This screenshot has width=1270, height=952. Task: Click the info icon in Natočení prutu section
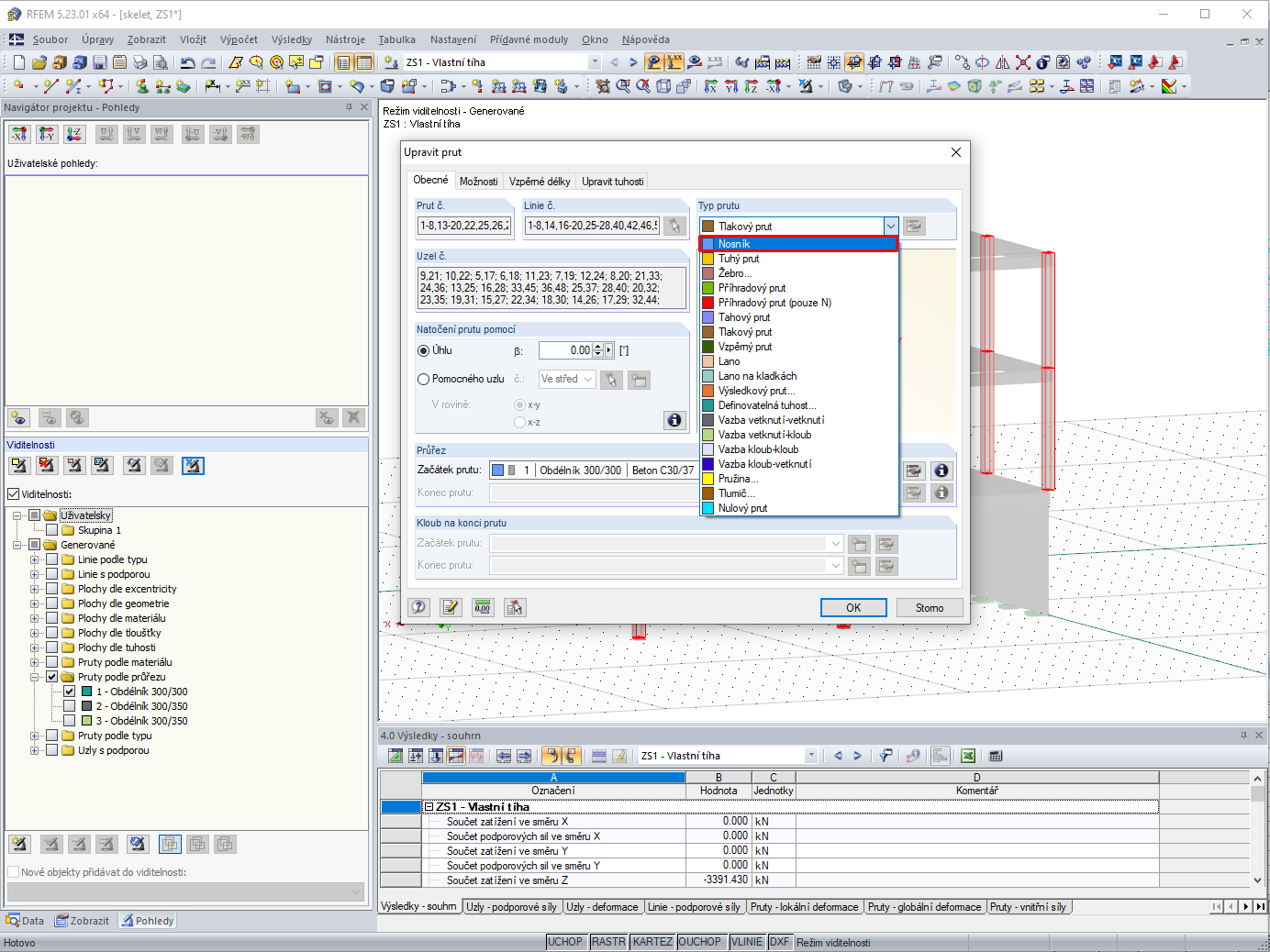[674, 419]
